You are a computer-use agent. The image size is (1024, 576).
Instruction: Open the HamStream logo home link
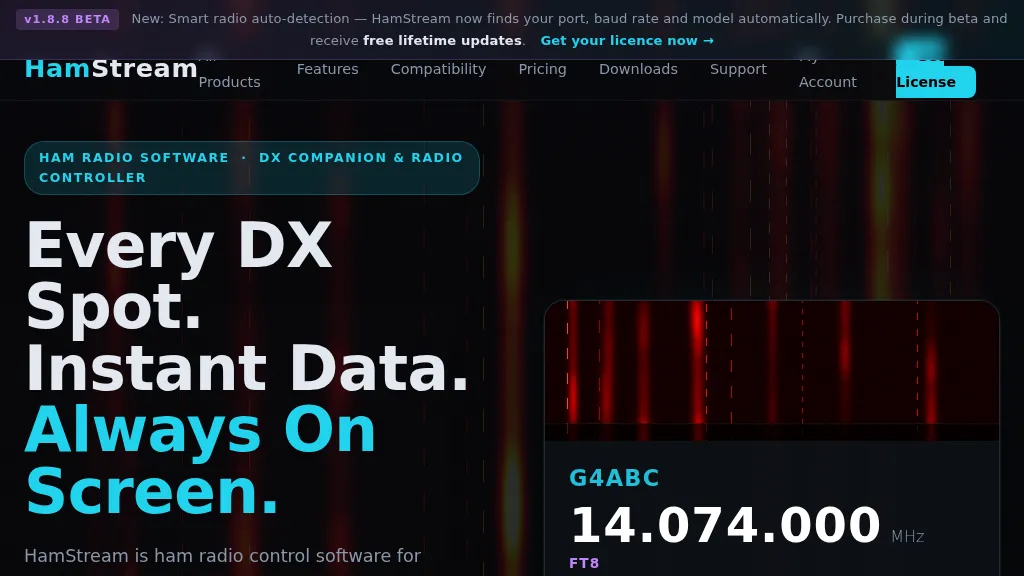click(x=111, y=69)
